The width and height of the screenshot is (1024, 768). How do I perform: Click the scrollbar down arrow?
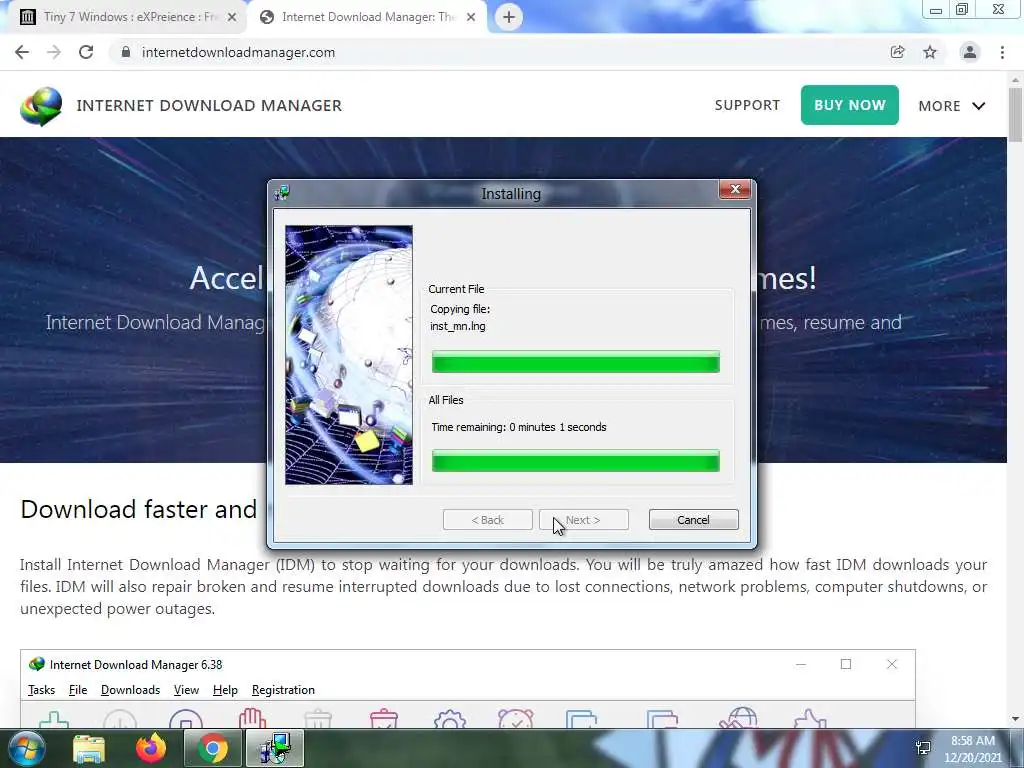pos(1016,719)
